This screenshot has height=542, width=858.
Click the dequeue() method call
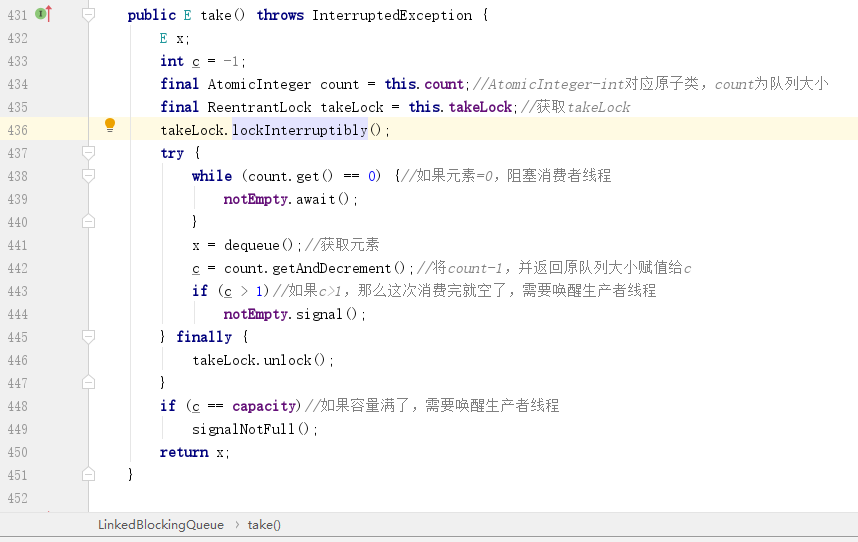258,245
